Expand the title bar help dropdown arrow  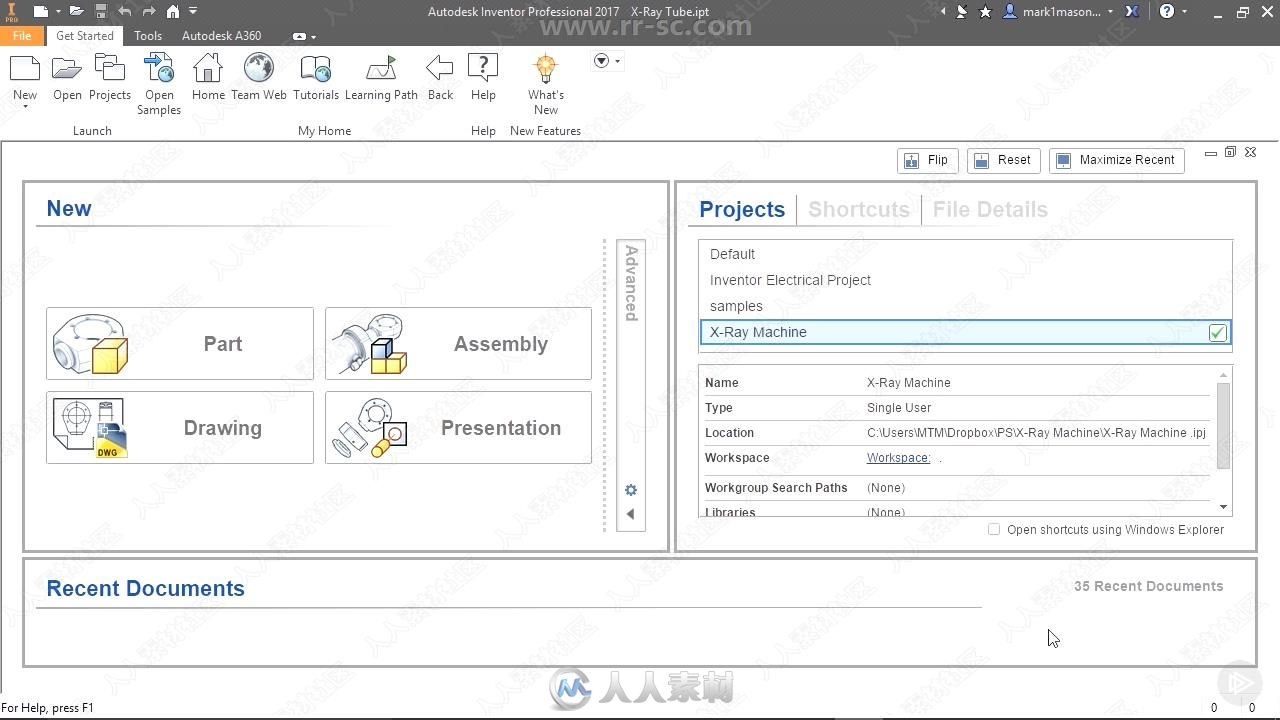[x=1185, y=12]
